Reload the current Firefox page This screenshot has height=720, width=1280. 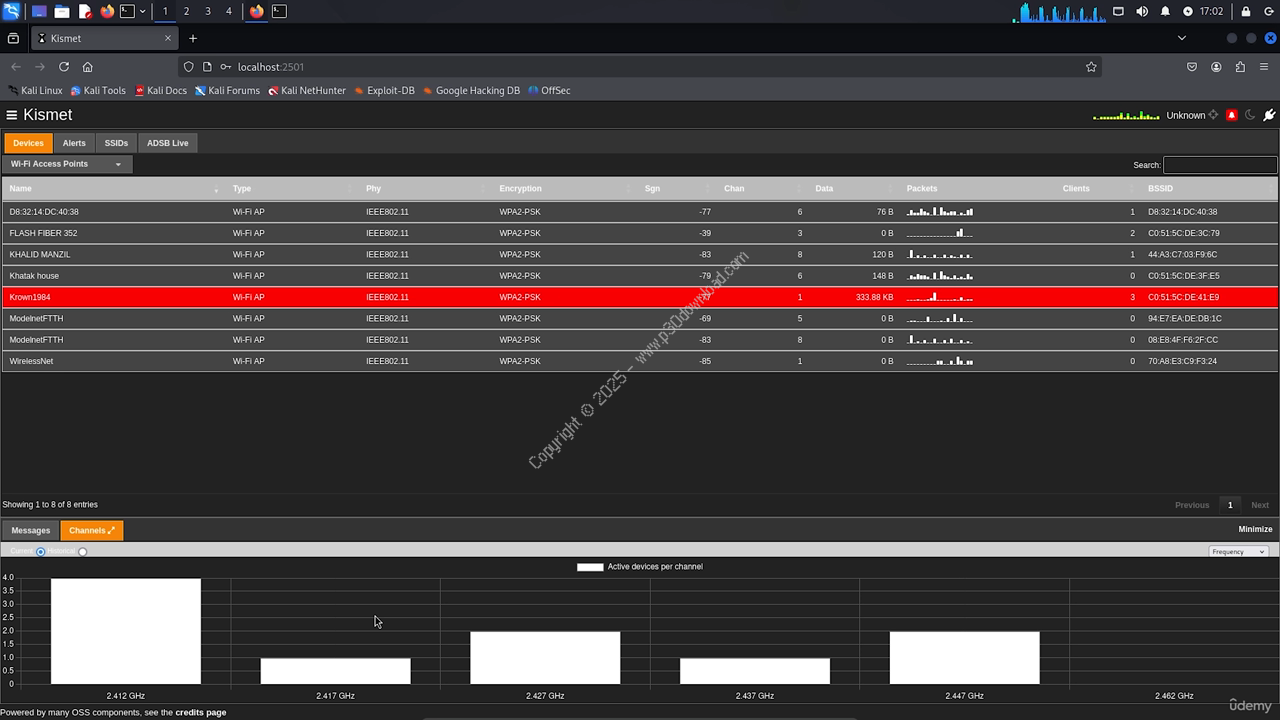64,66
